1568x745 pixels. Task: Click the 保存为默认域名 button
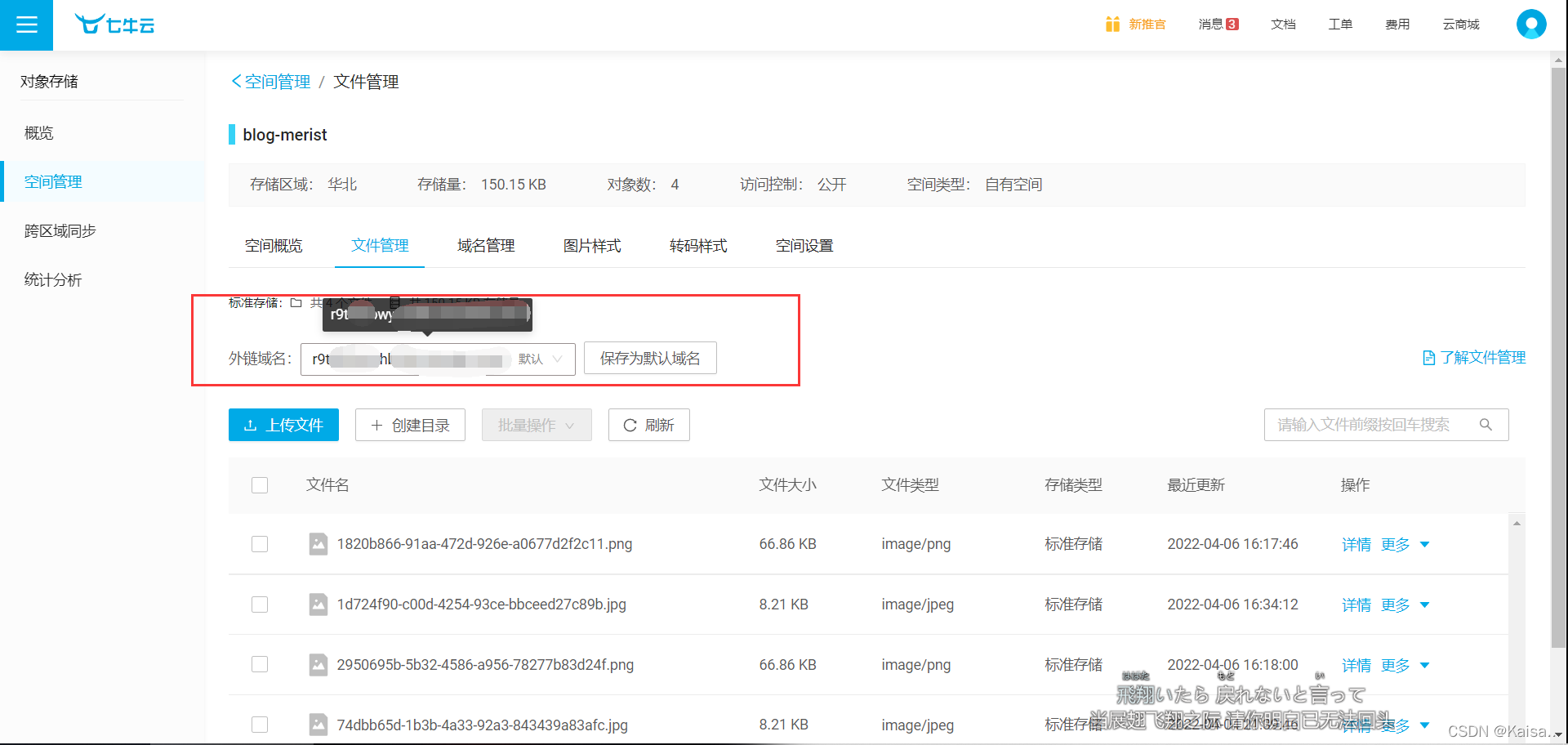point(649,358)
